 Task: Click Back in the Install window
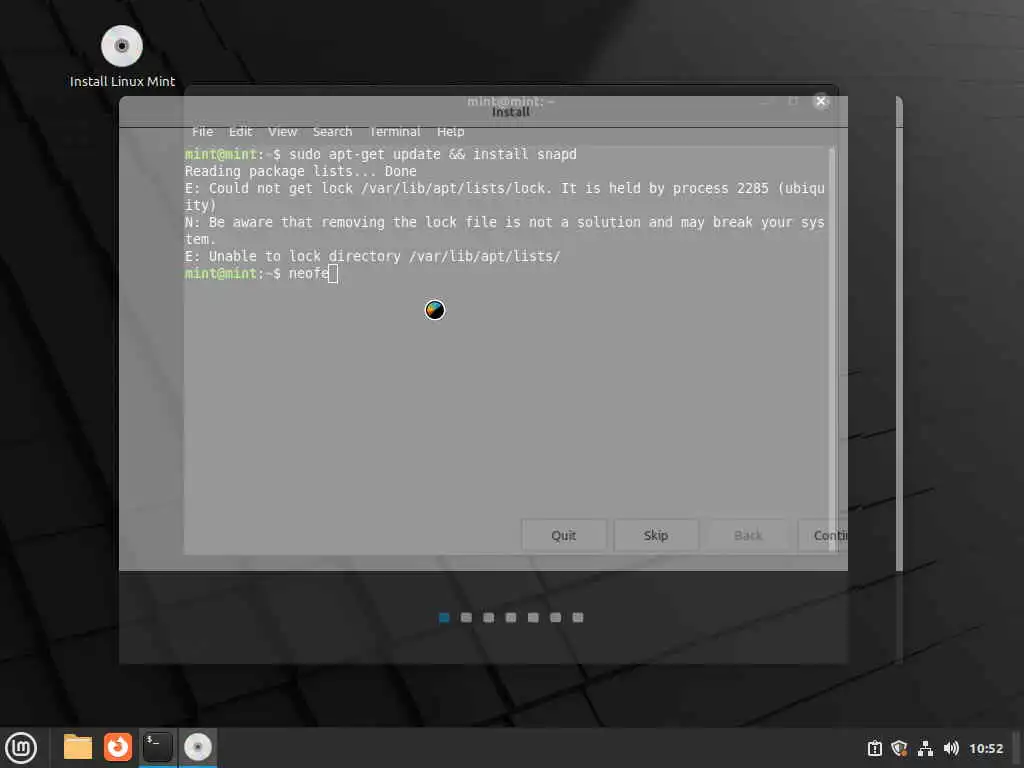pyautogui.click(x=748, y=536)
